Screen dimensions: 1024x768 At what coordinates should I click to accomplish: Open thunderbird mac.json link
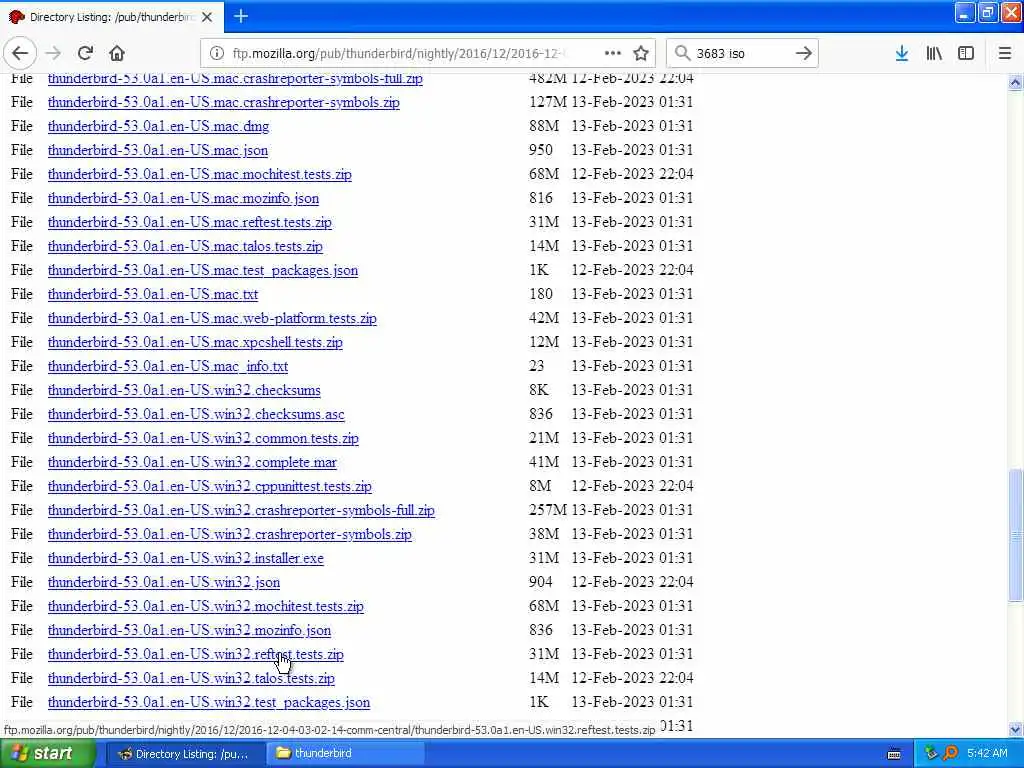157,150
